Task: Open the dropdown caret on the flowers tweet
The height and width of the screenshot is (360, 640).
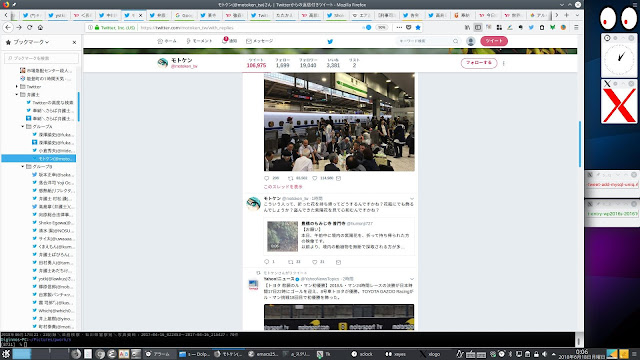Action: pos(412,199)
